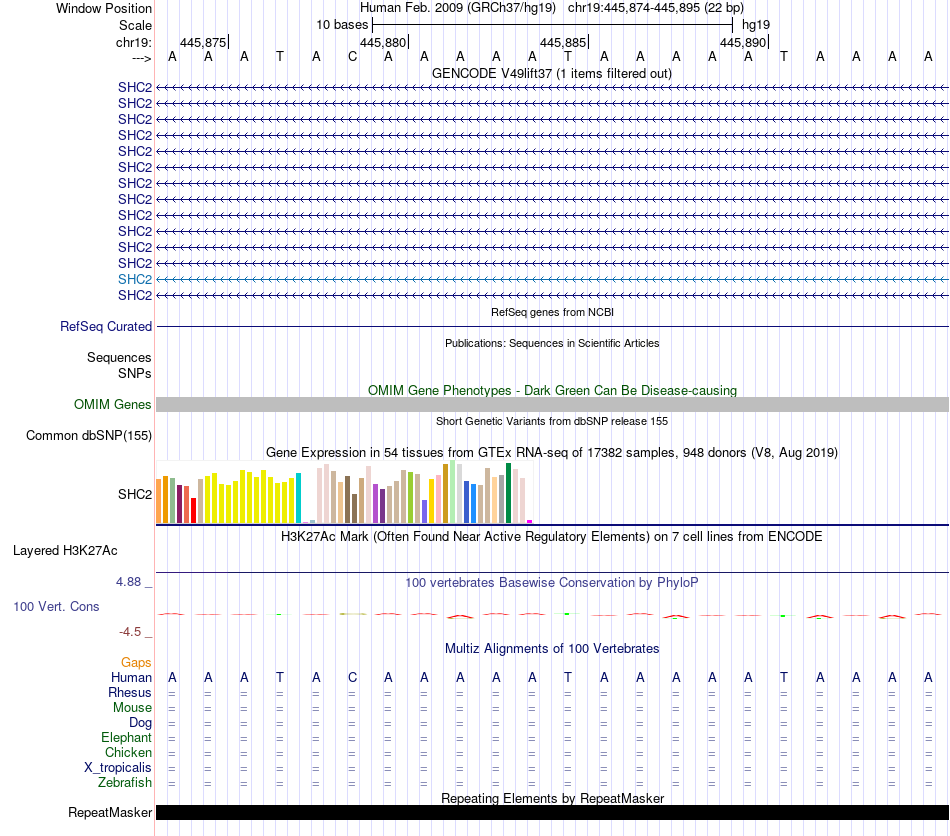Viewport: 950px width, 836px height.
Task: Click the 10 bases scale bar
Action: coord(551,24)
